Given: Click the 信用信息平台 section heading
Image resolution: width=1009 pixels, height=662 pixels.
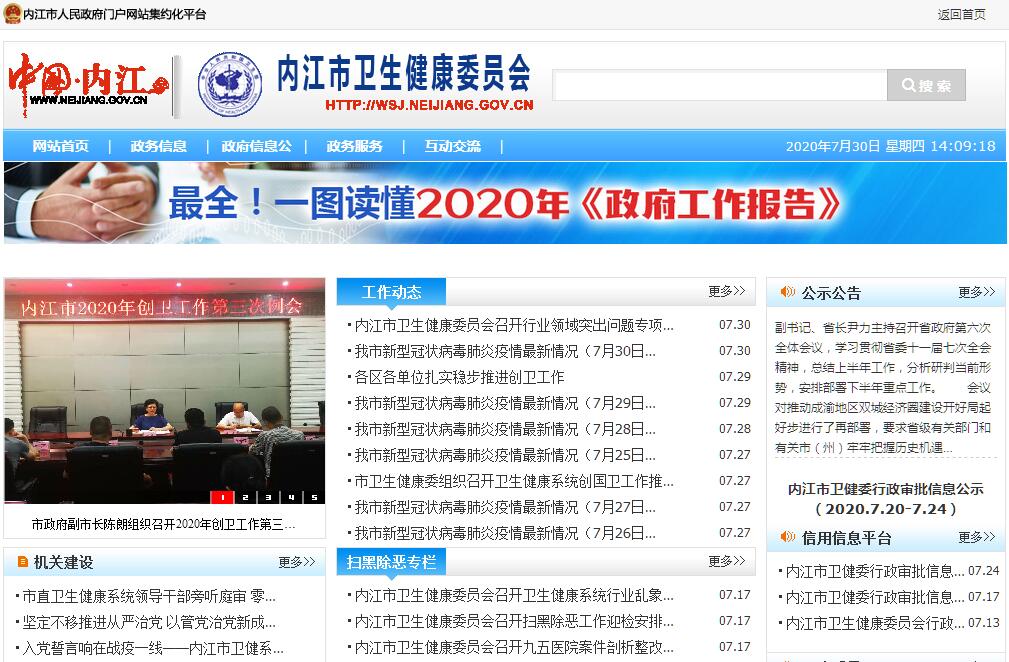Looking at the screenshot, I should [x=846, y=538].
